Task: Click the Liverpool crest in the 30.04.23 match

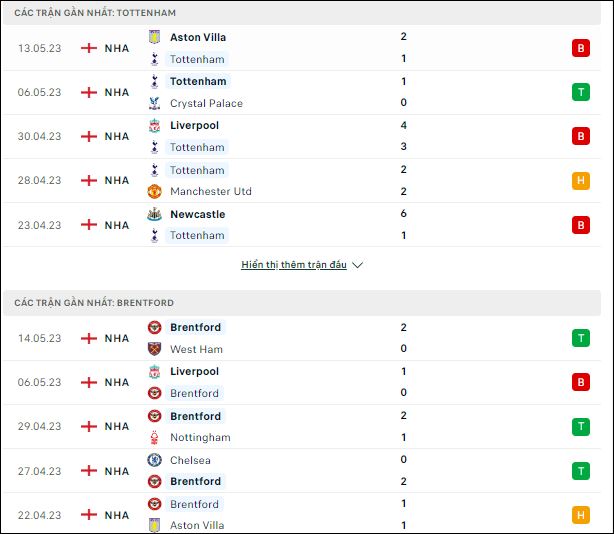Action: [x=154, y=126]
